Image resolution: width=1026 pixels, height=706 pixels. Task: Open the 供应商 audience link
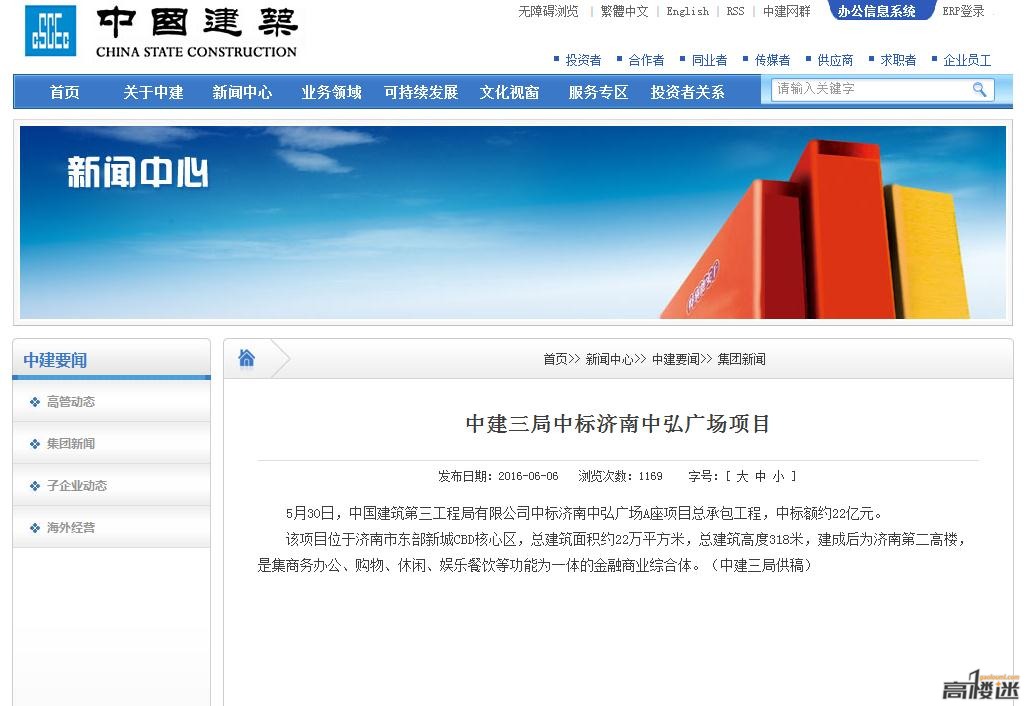click(x=835, y=60)
